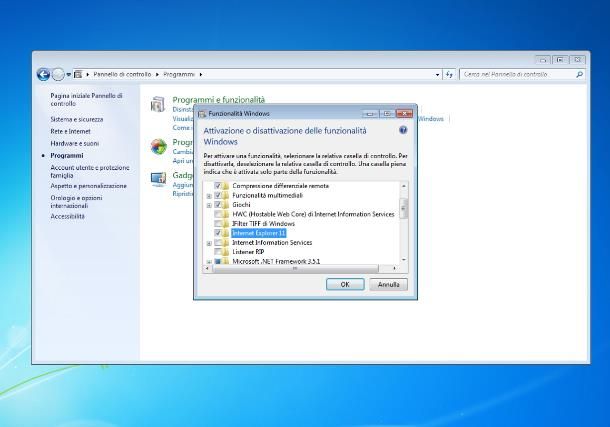Click the folder icon next to Giochi
The width and height of the screenshot is (610, 427).
[x=226, y=205]
